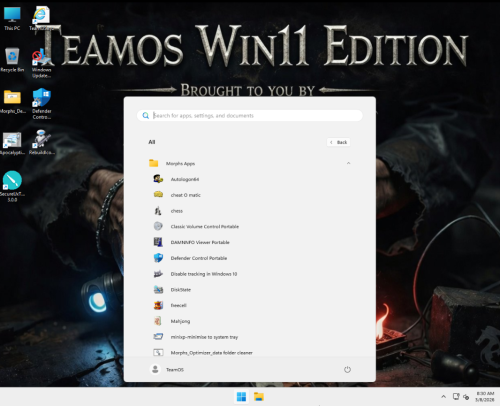Select the SecureUxT 5.0.0 desktop shortcut

point(12,186)
